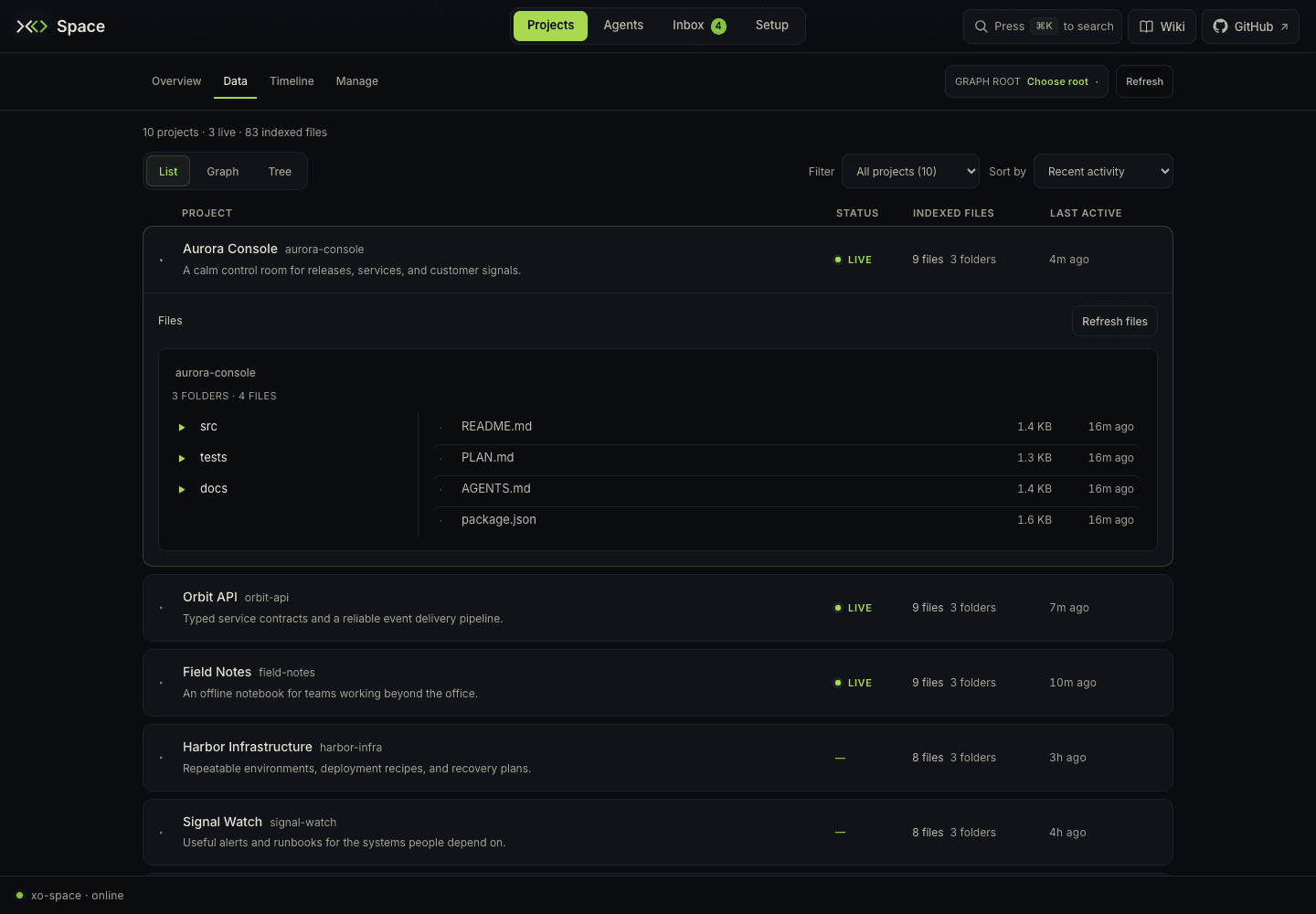This screenshot has height=914, width=1316.
Task: Click the STATUS column header
Action: coord(857,213)
